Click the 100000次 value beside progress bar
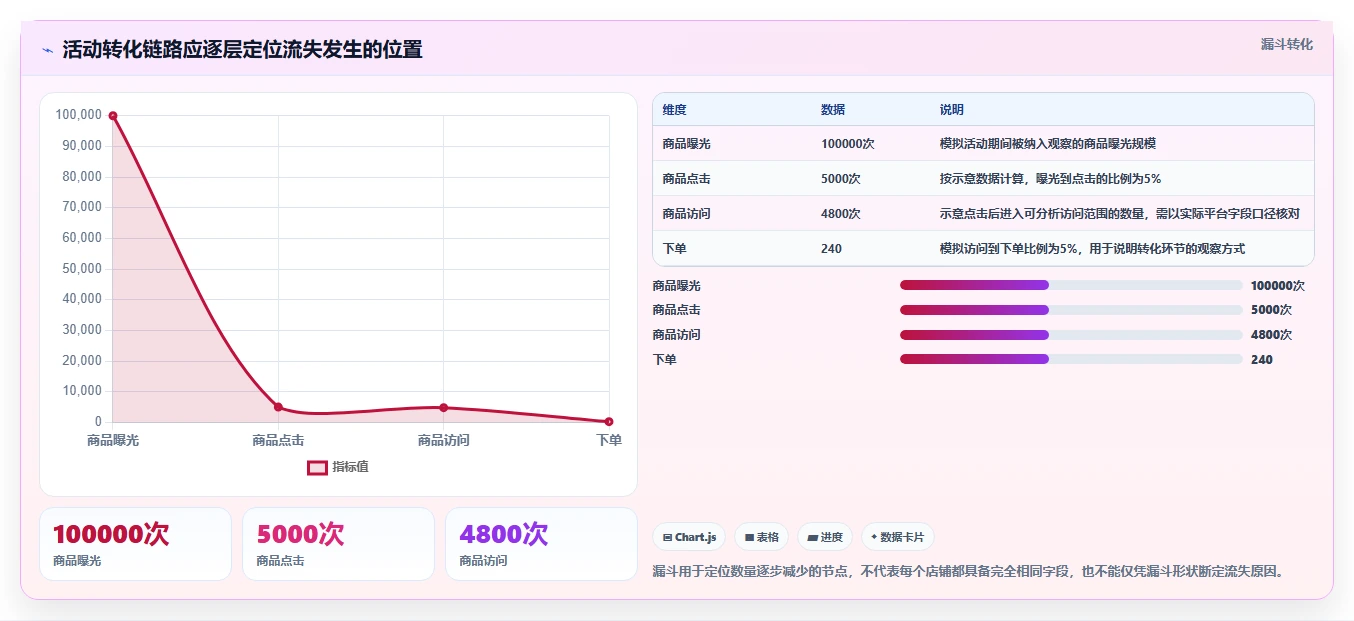The height and width of the screenshot is (621, 1354). coord(1278,286)
